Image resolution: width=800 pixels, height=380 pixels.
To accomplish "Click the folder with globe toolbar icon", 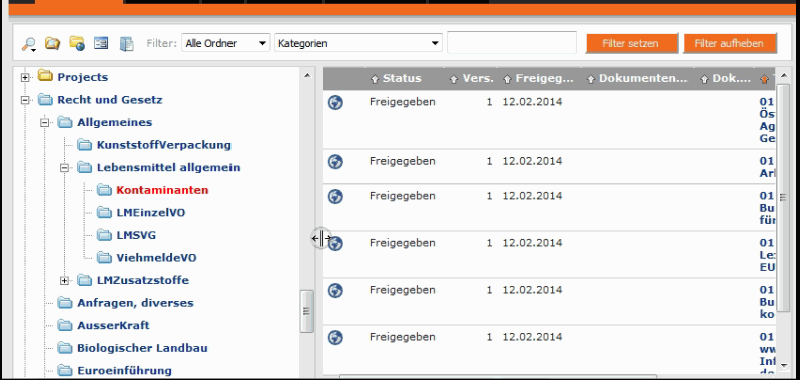I will pos(77,43).
